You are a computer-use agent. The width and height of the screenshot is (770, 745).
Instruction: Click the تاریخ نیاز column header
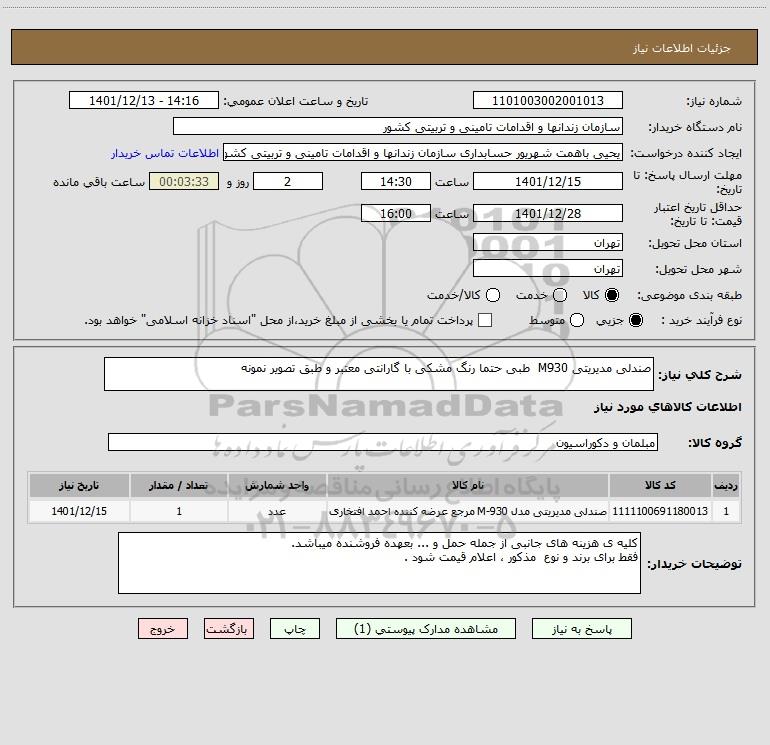click(79, 485)
